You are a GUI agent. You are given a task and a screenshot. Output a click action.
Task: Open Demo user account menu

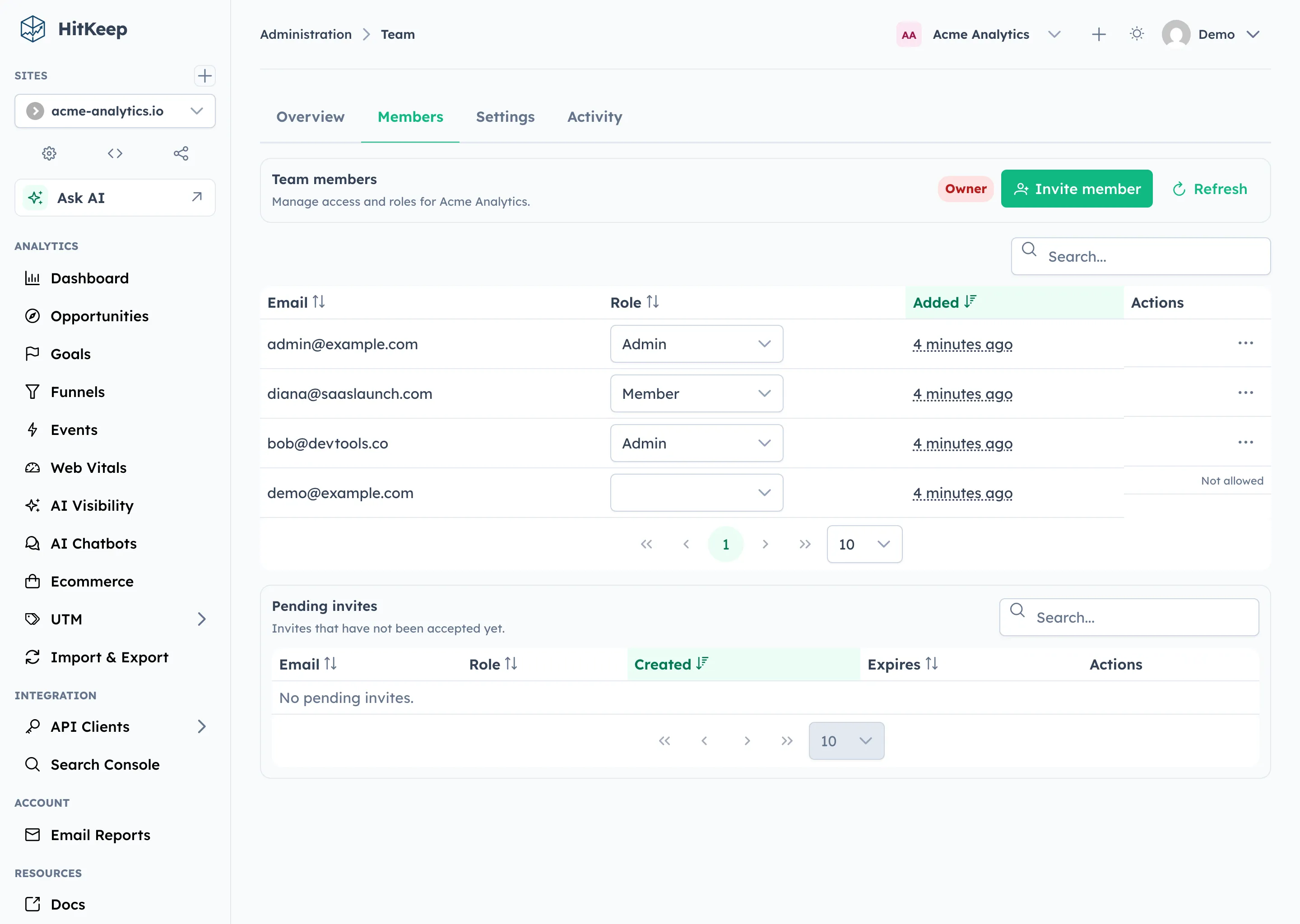point(1211,35)
